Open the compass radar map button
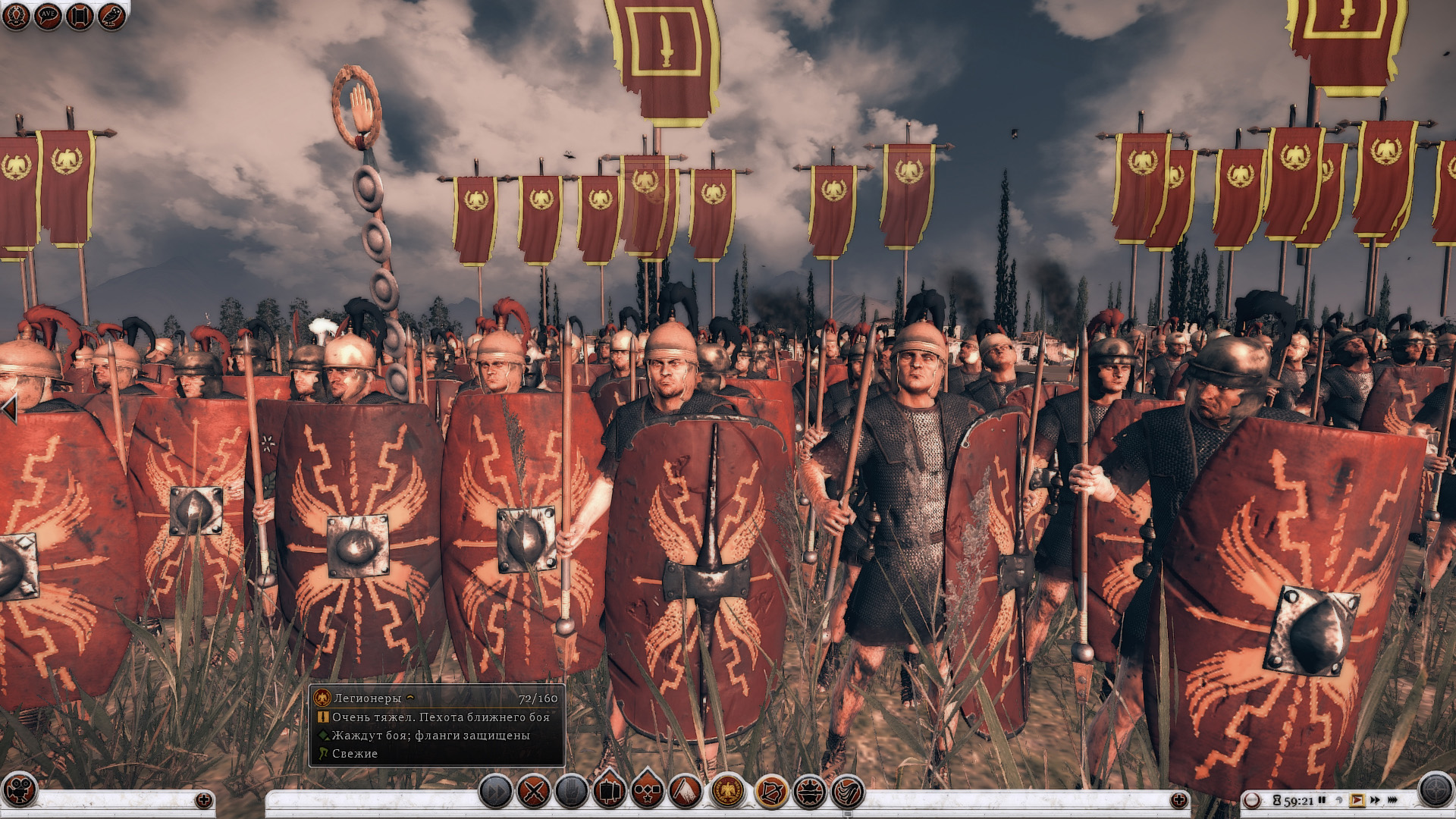Screen dimensions: 1456x819 [x=1435, y=789]
